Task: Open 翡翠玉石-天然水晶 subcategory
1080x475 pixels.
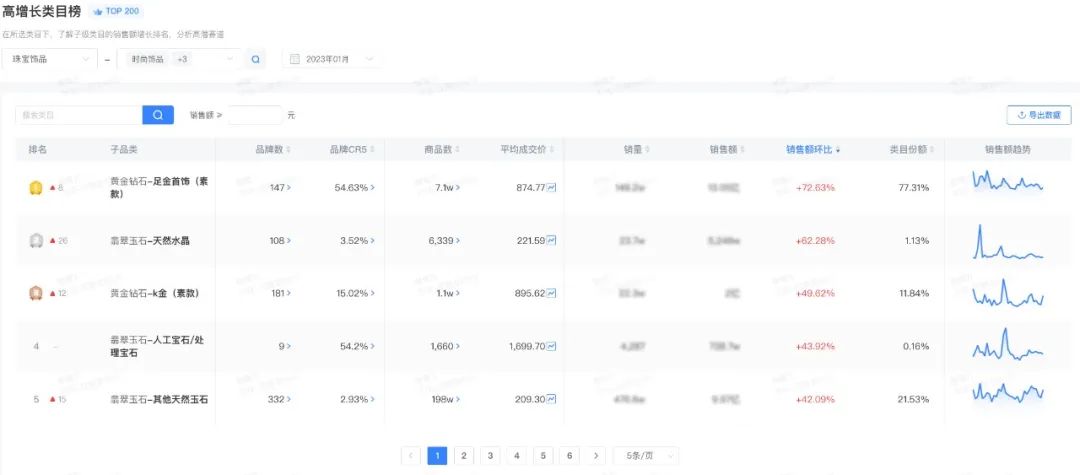Action: coord(149,240)
